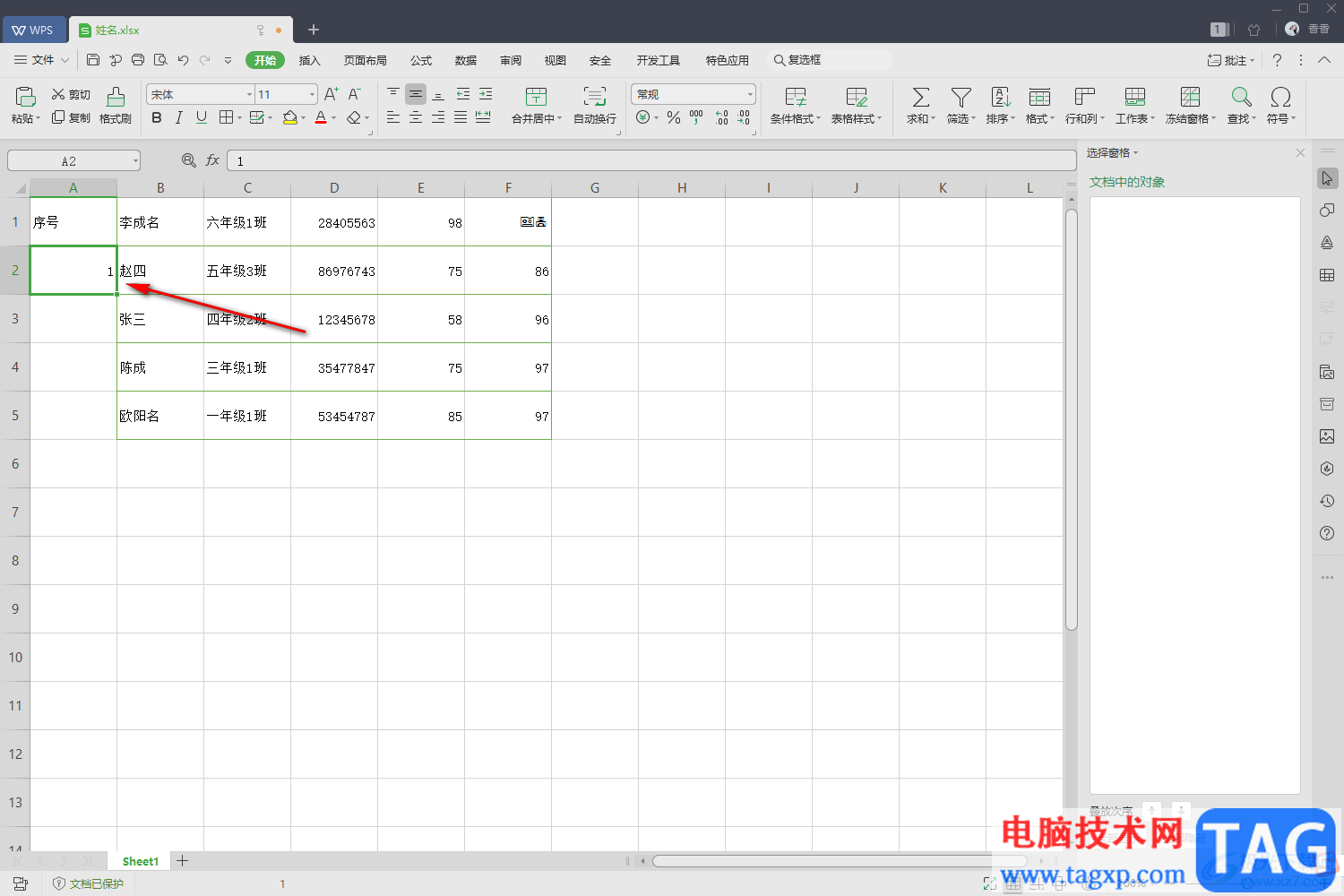This screenshot has height=896, width=1344.
Task: Select the Format Painter (格式刷) brush
Action: coord(116,105)
